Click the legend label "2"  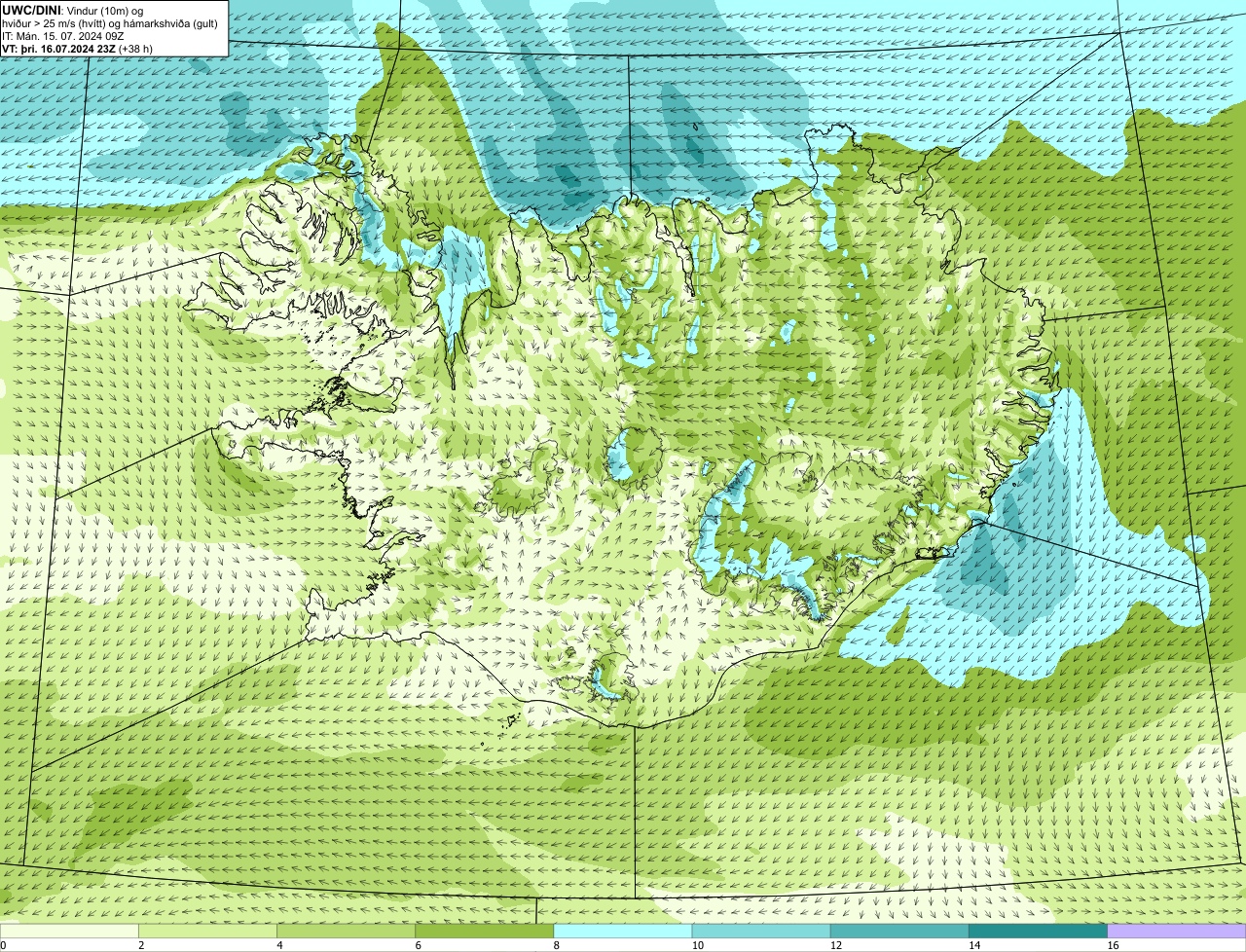click(x=141, y=945)
